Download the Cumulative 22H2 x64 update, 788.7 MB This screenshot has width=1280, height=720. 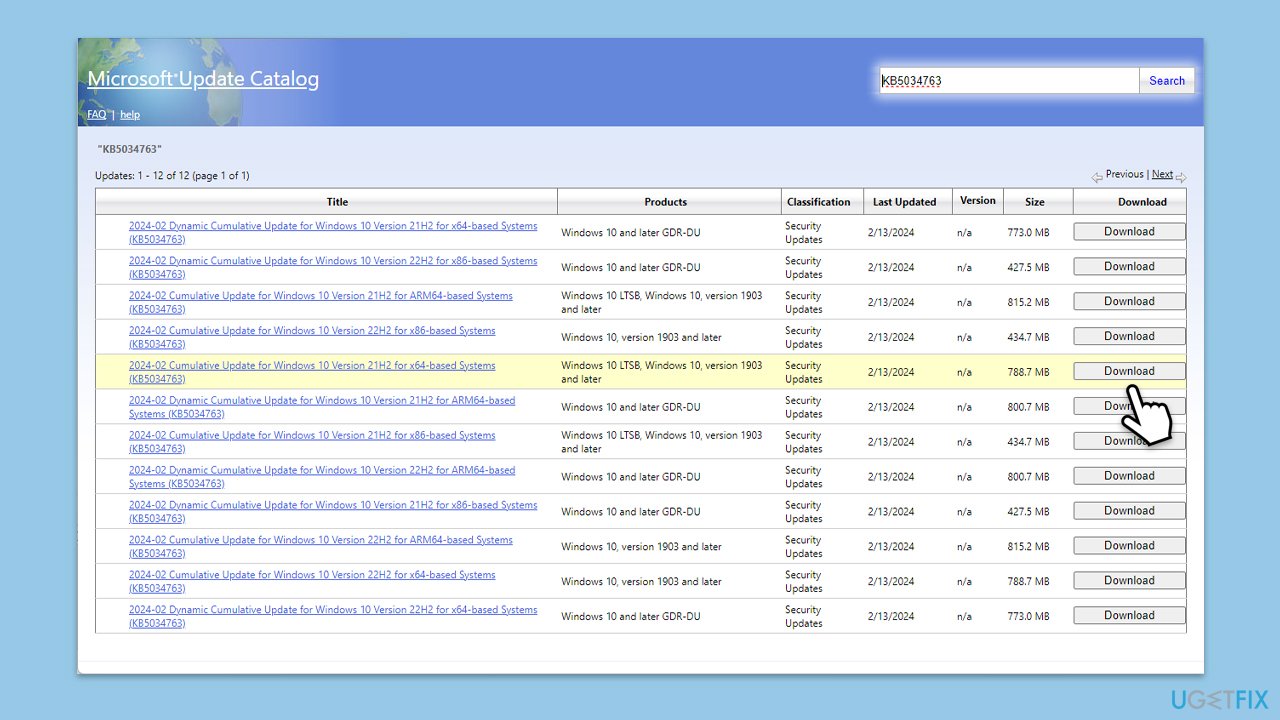1129,581
